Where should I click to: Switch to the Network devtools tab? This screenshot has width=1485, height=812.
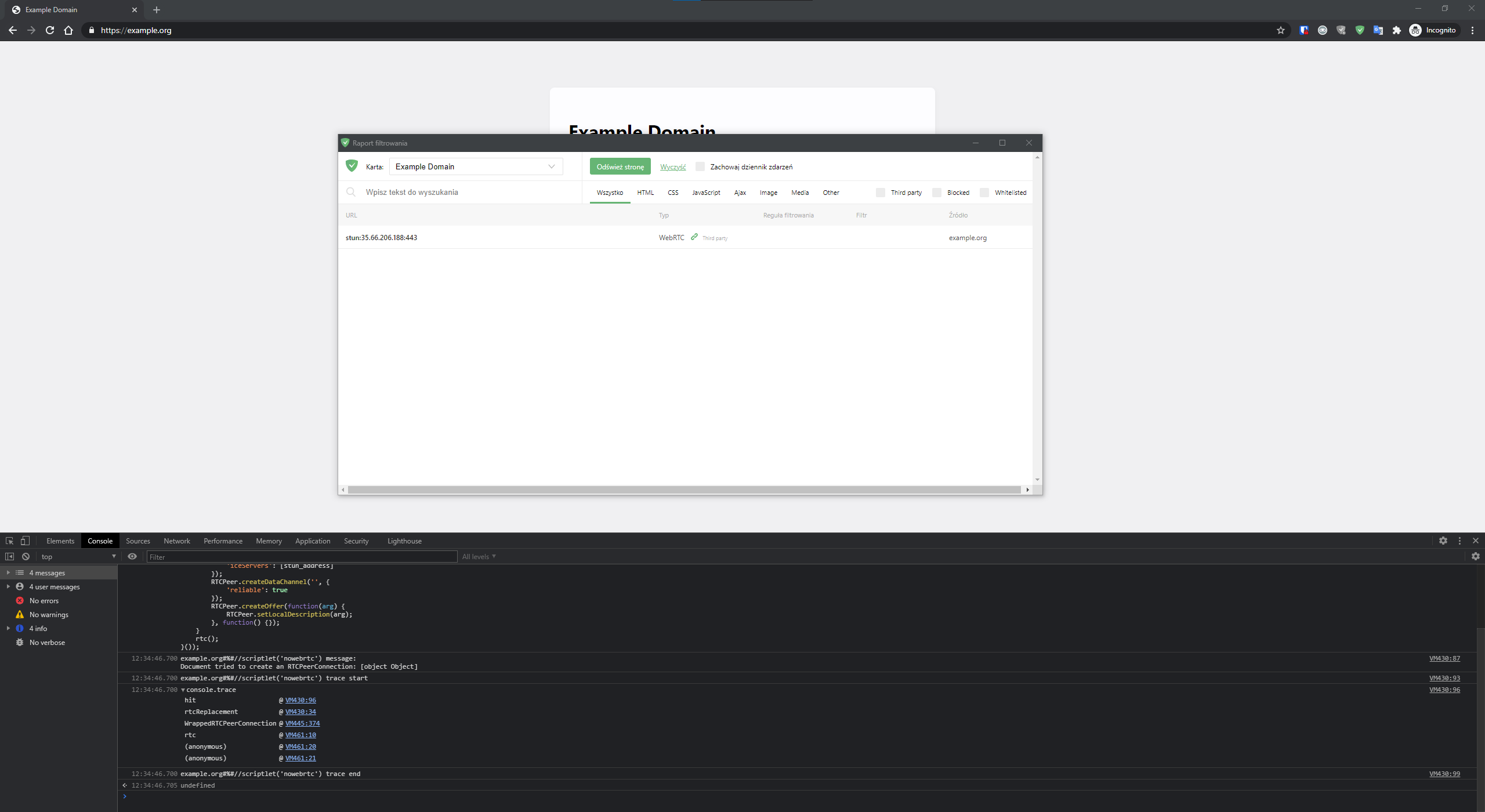[x=176, y=541]
